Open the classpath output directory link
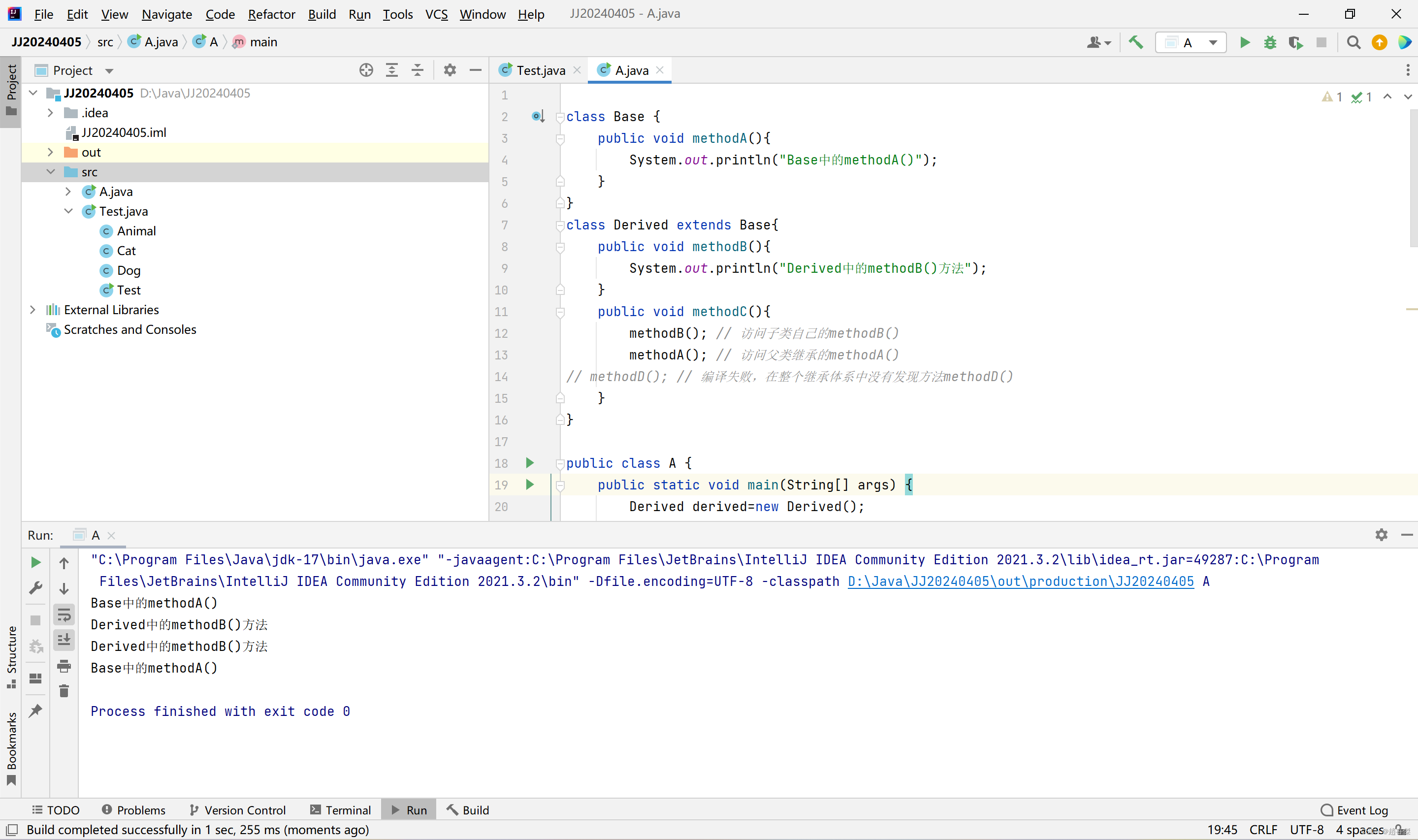The height and width of the screenshot is (840, 1418). click(1020, 582)
